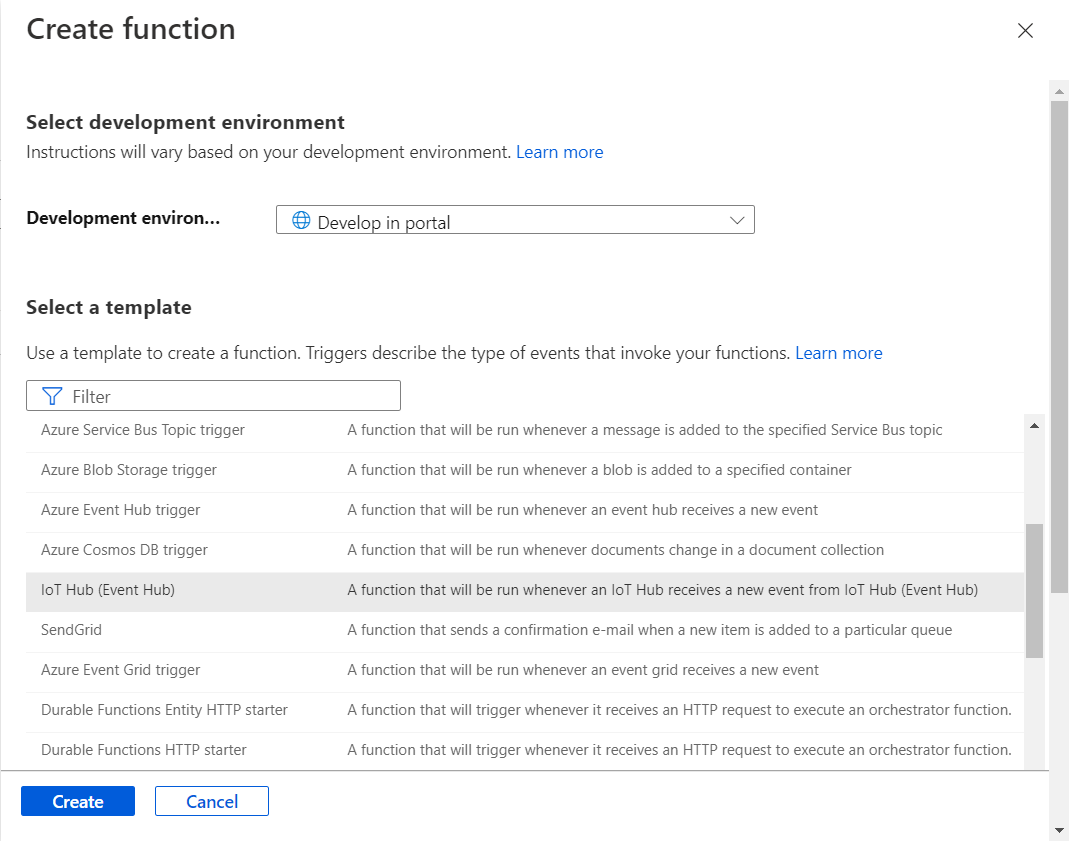Click the funnel filter icon
Viewport: 1069px width, 841px height.
52,396
